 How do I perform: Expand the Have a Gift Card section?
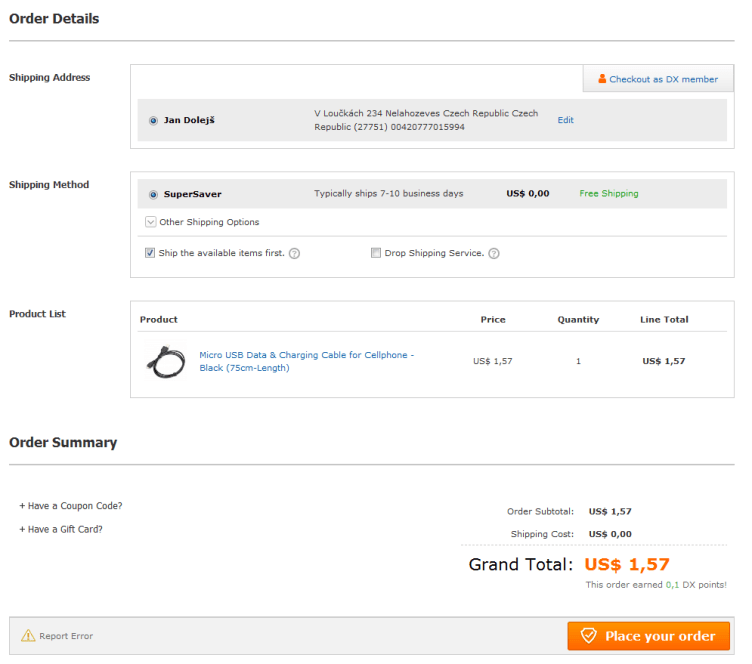pyautogui.click(x=61, y=530)
